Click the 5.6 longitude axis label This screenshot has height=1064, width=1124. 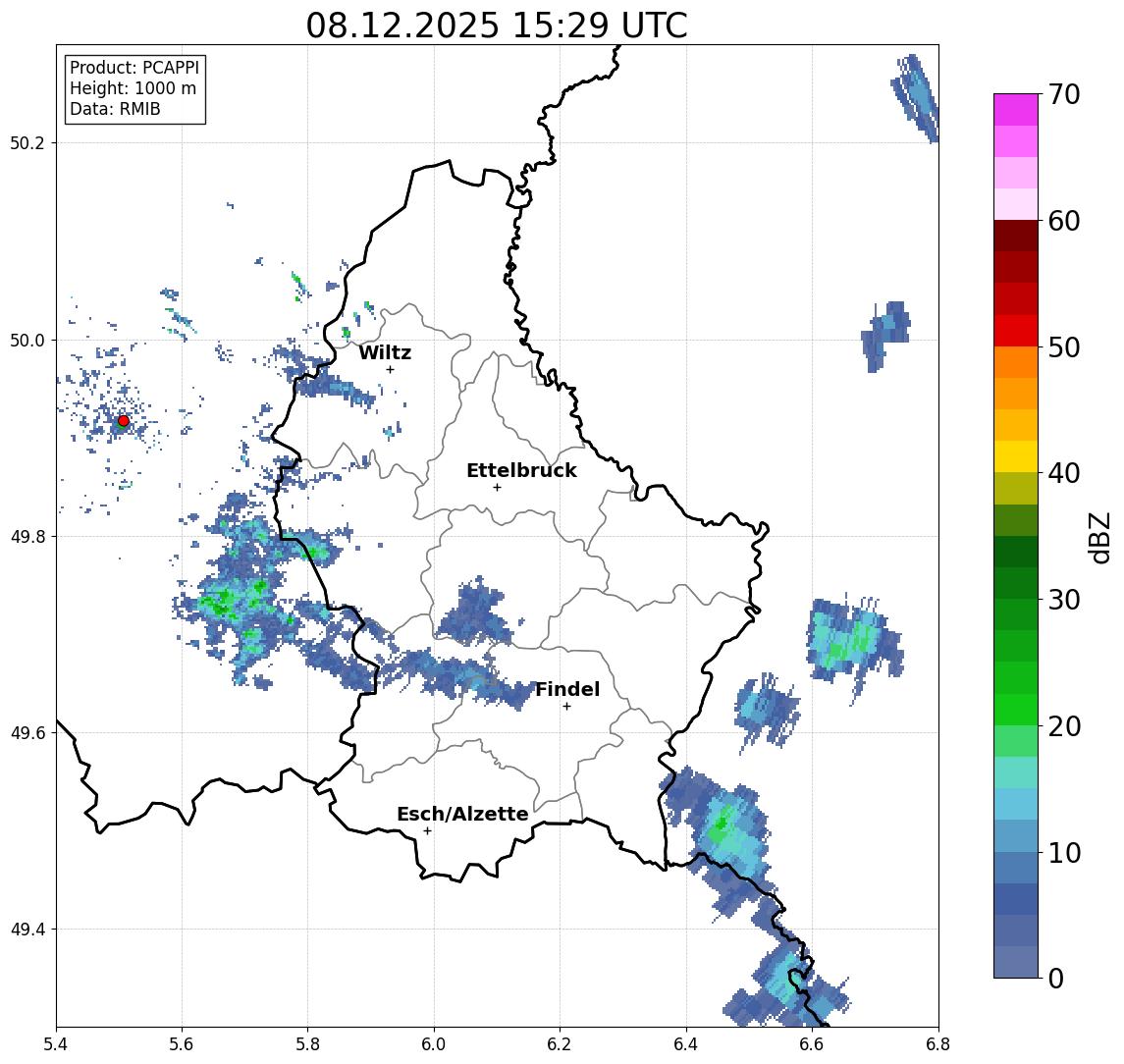point(182,1044)
